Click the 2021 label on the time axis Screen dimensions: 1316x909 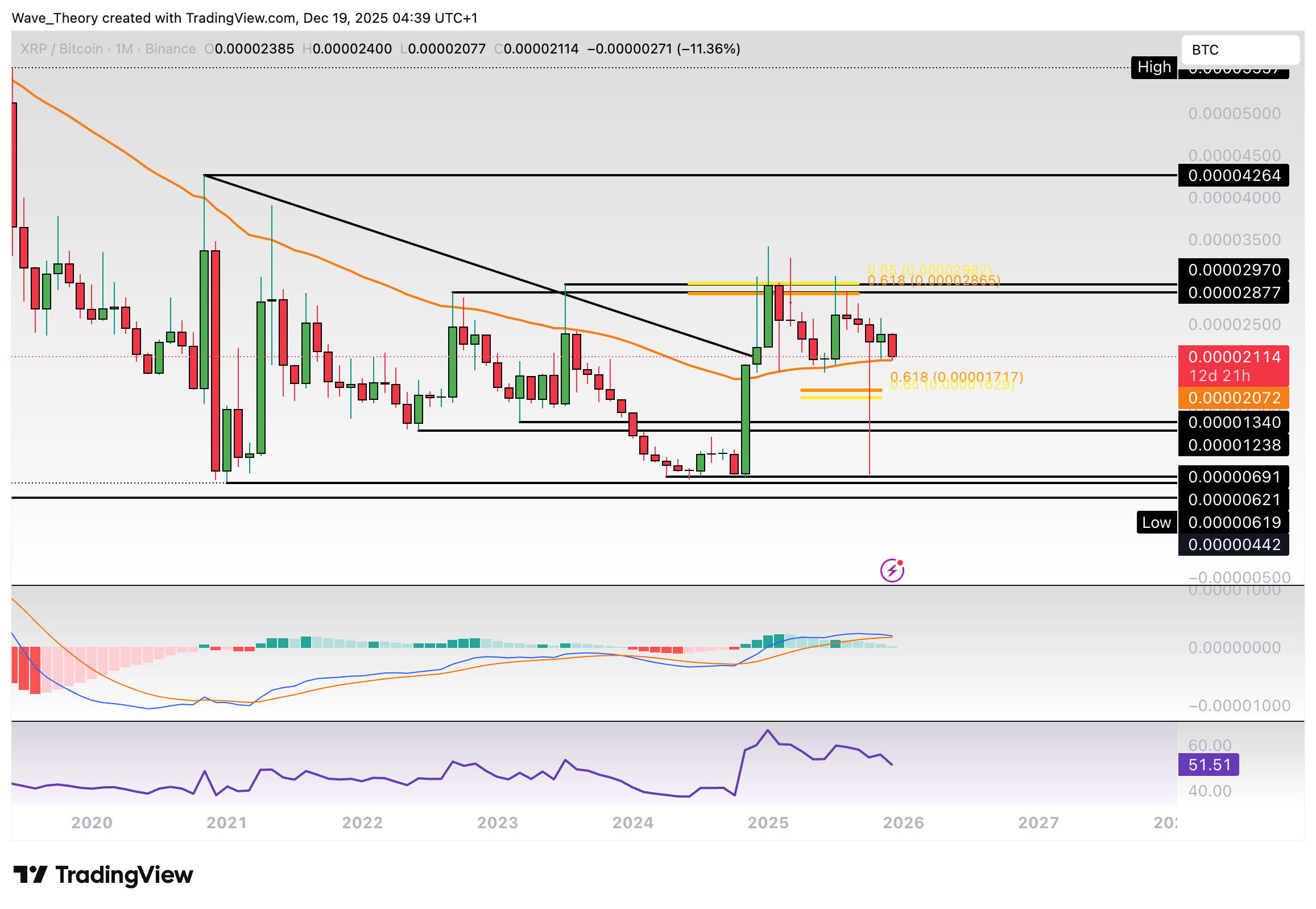(x=226, y=823)
